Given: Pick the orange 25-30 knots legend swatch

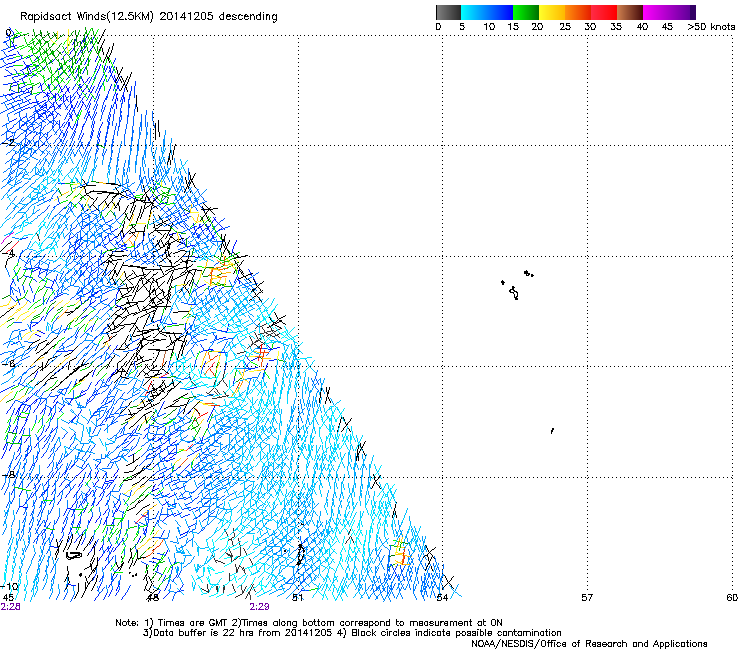Looking at the screenshot, I should 578,12.
